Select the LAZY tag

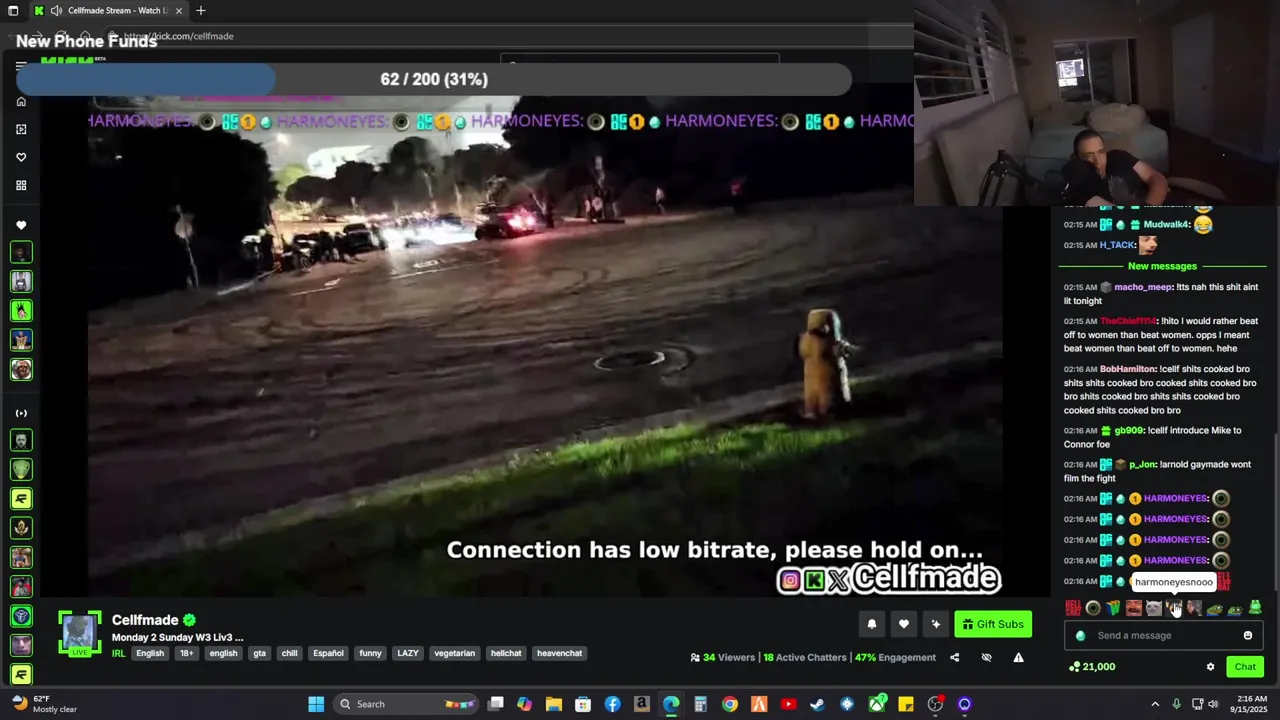pos(408,654)
